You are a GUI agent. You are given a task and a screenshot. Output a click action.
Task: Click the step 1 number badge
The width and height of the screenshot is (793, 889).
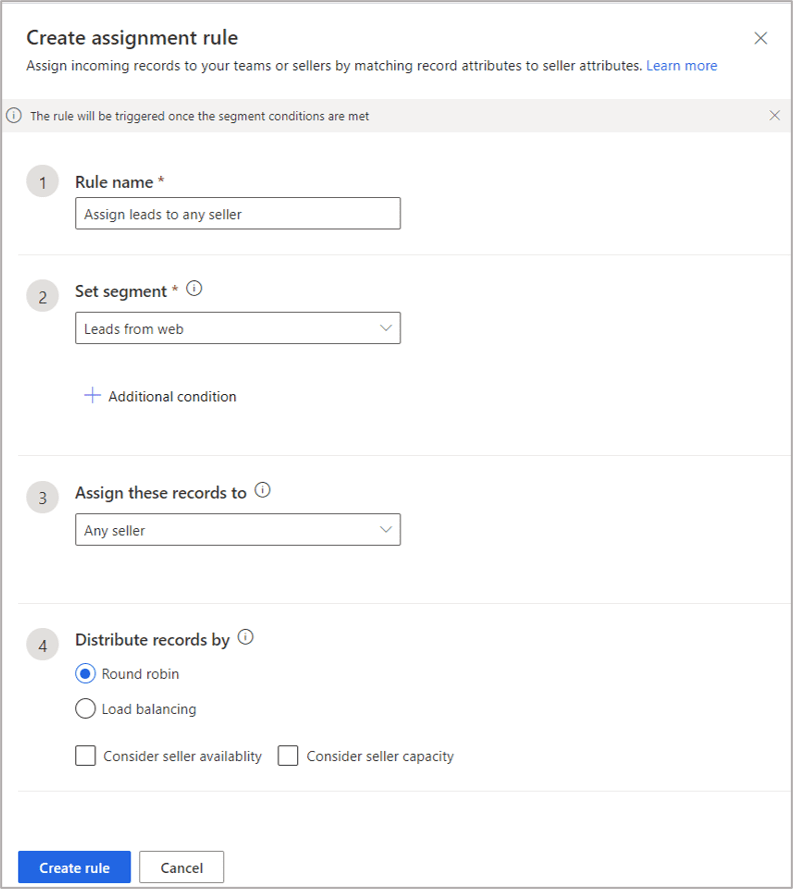pyautogui.click(x=43, y=182)
